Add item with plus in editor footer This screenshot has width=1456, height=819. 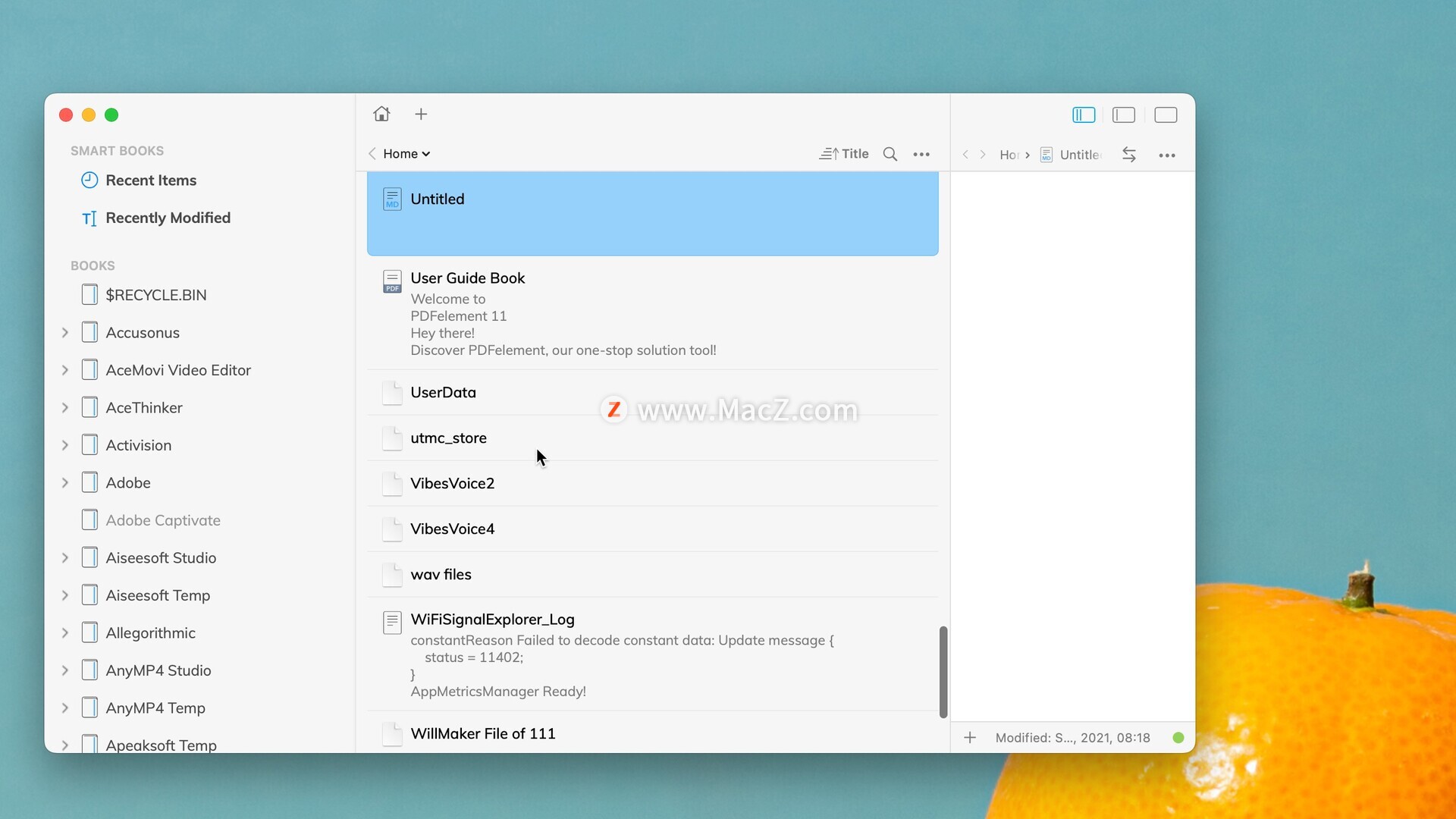[970, 738]
